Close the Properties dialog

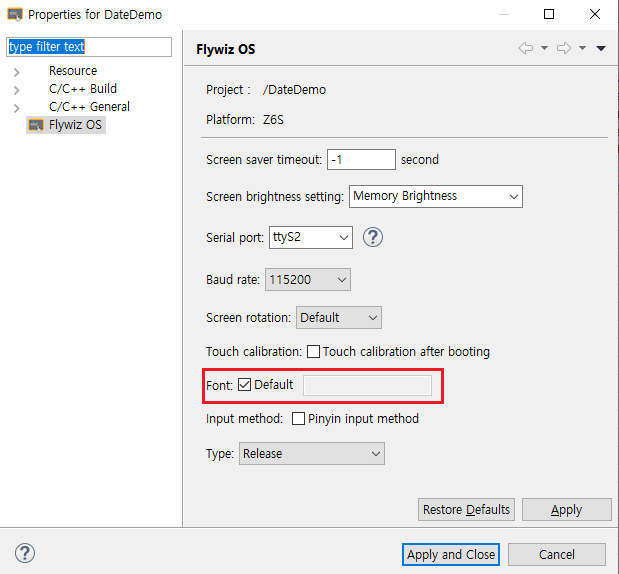click(595, 14)
